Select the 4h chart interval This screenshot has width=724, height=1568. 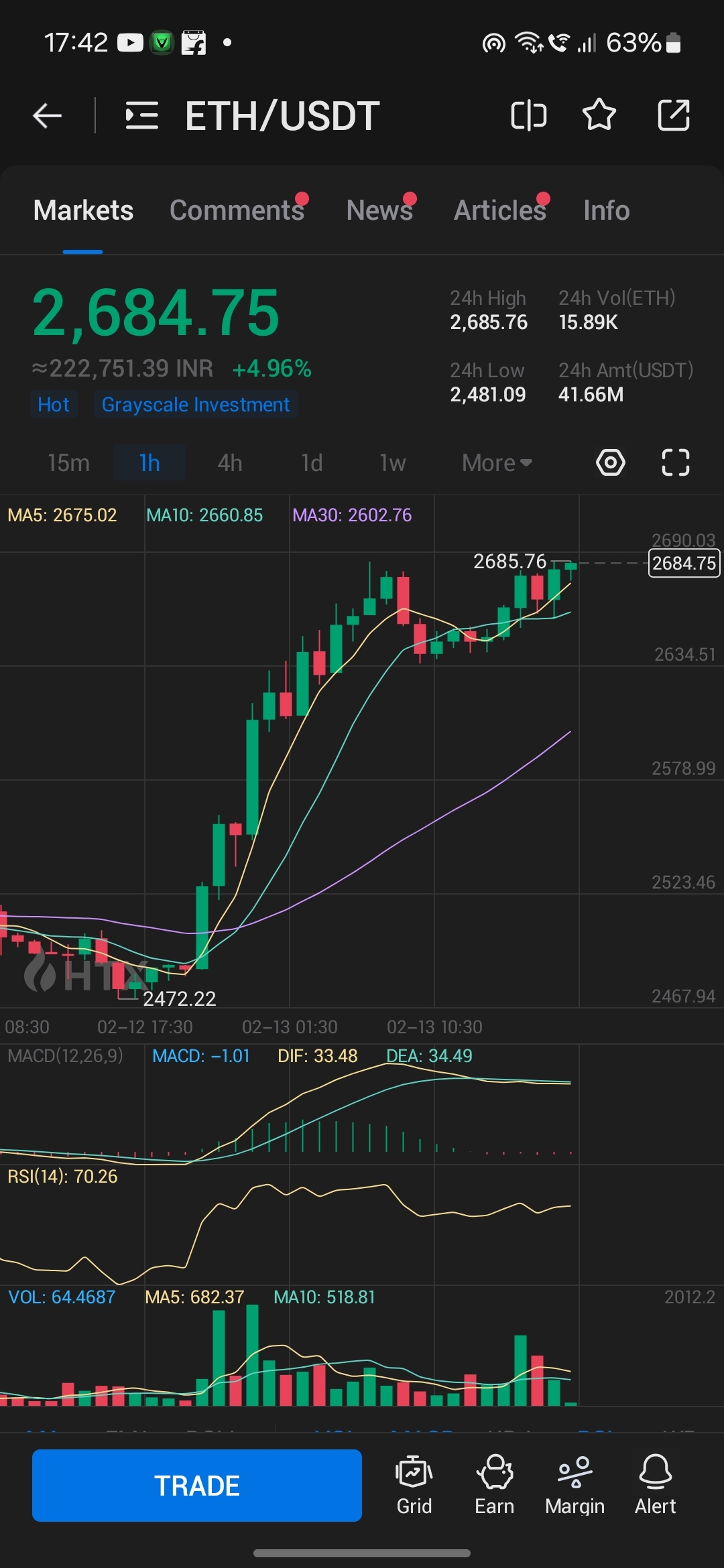230,463
